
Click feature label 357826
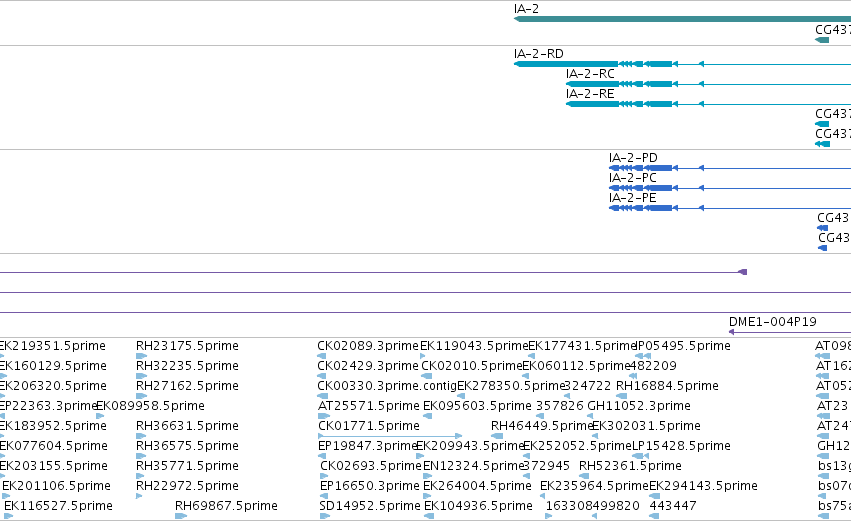(x=560, y=406)
